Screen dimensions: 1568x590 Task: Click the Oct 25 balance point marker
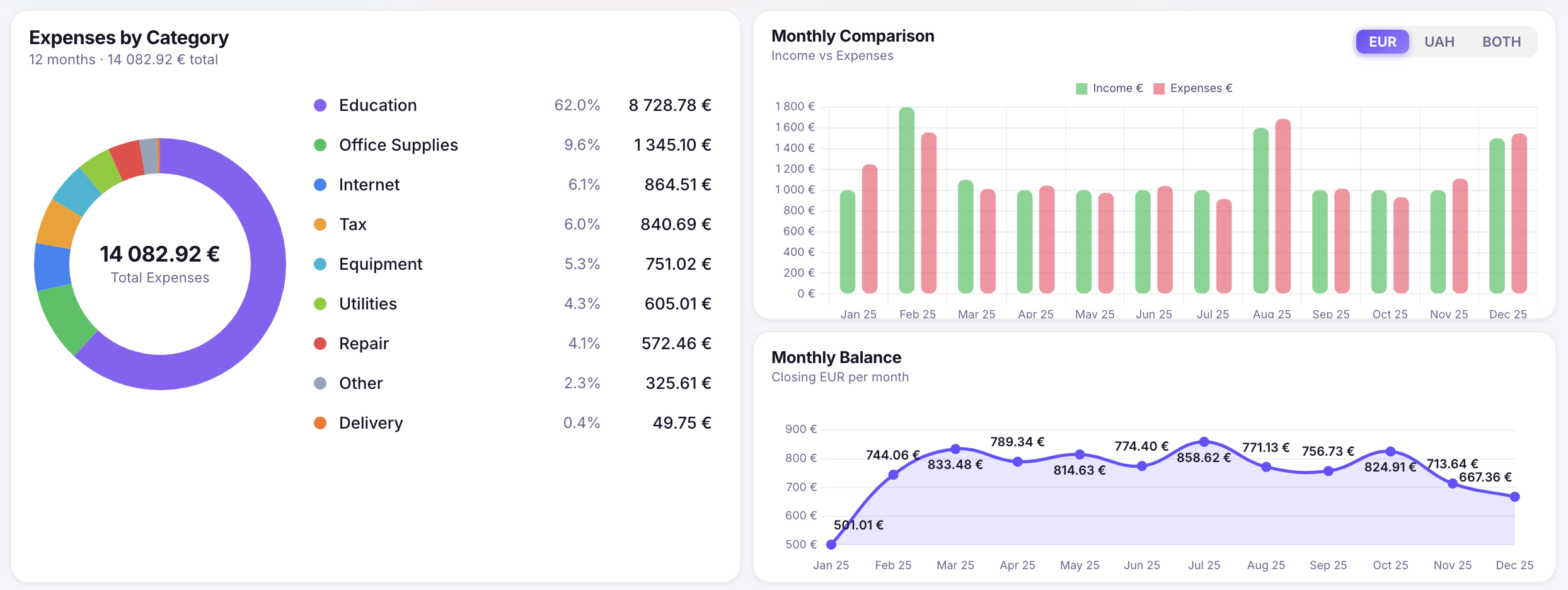[1390, 451]
